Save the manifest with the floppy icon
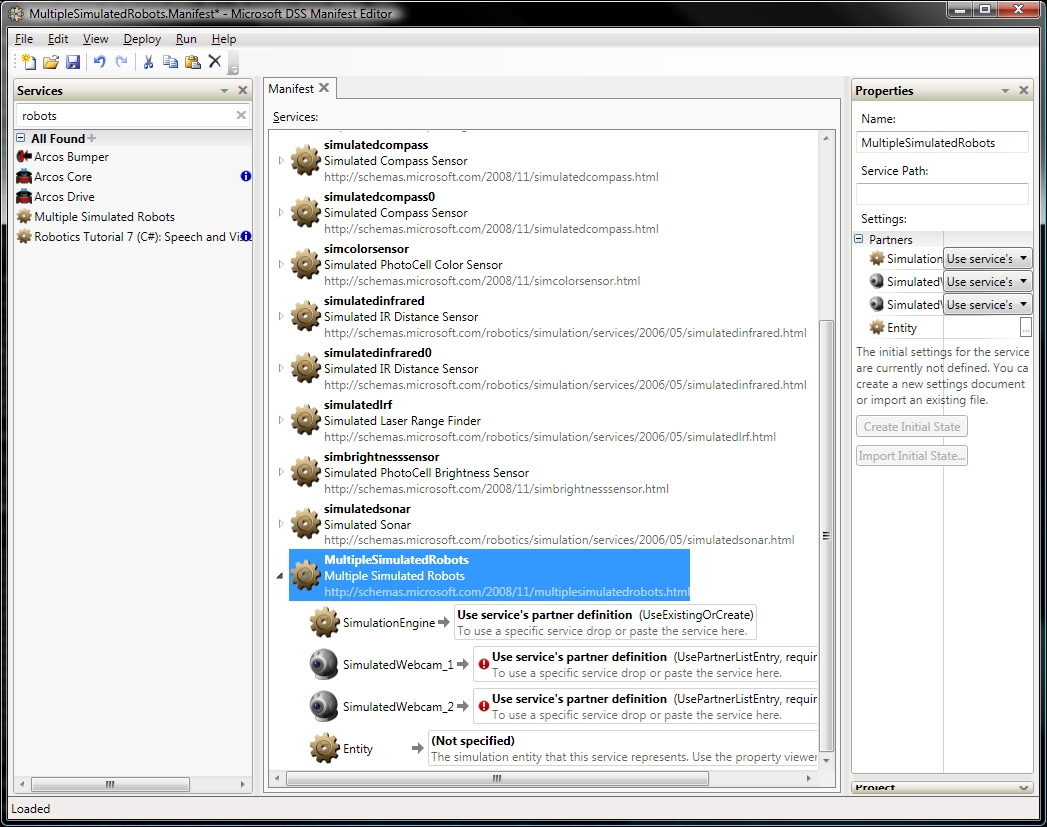Viewport: 1047px width, 827px height. pyautogui.click(x=73, y=62)
